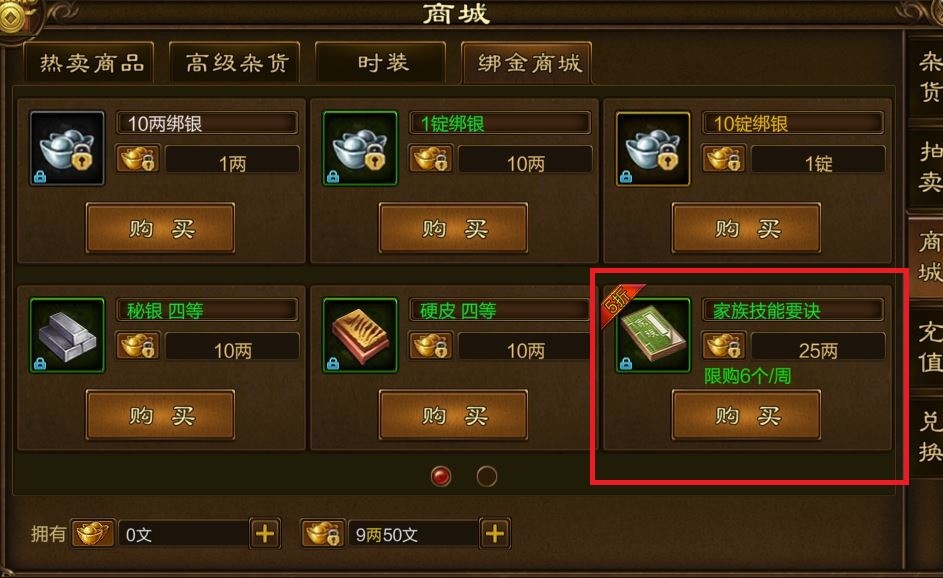Viewport: 943px width, 578px height.
Task: Add bound gold using plus beside 9两50文
Action: click(495, 533)
